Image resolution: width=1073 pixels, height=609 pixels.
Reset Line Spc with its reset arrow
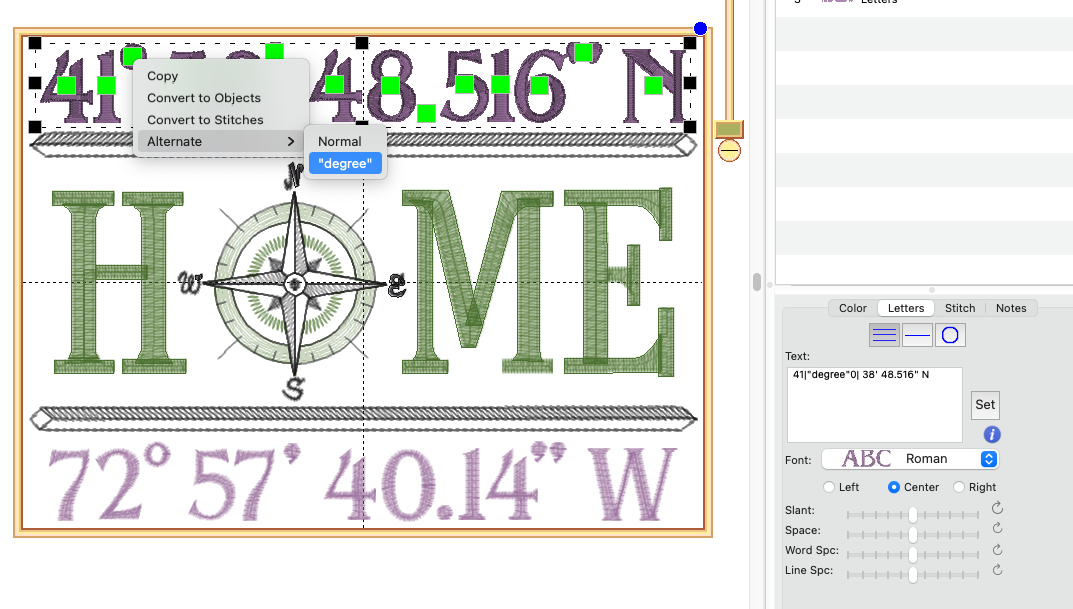tap(997, 570)
